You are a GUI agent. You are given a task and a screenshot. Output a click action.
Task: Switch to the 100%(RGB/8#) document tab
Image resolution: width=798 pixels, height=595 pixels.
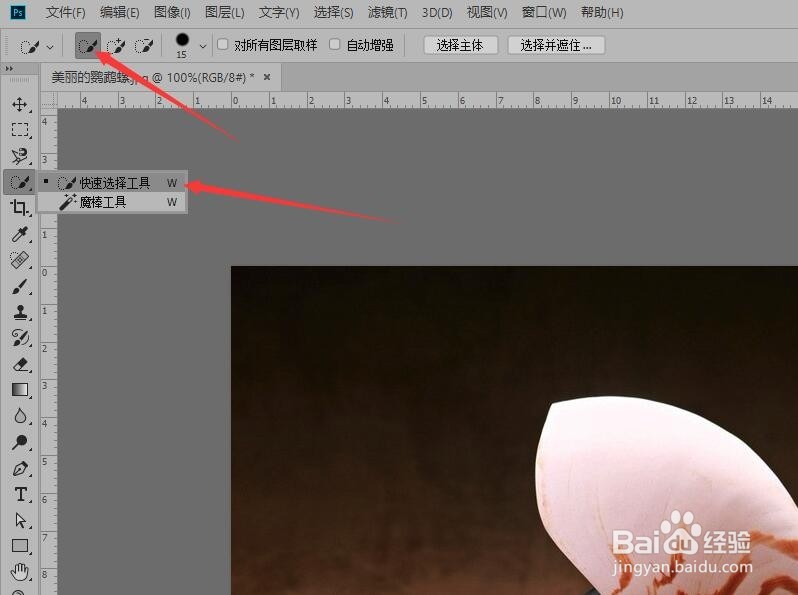[161, 77]
